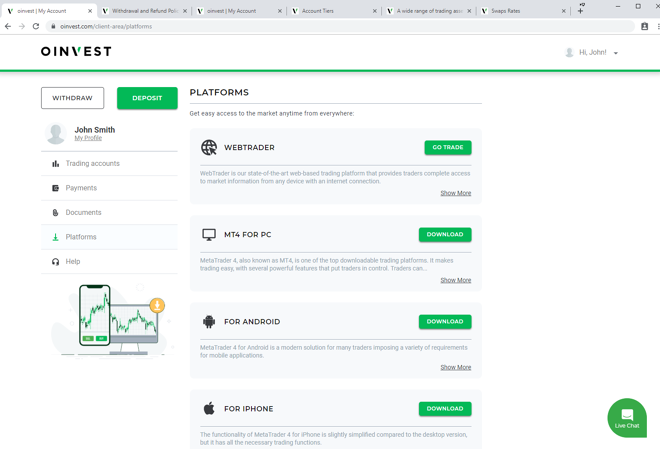660x449 pixels.
Task: Click the Platforms download arrow icon
Action: point(56,237)
